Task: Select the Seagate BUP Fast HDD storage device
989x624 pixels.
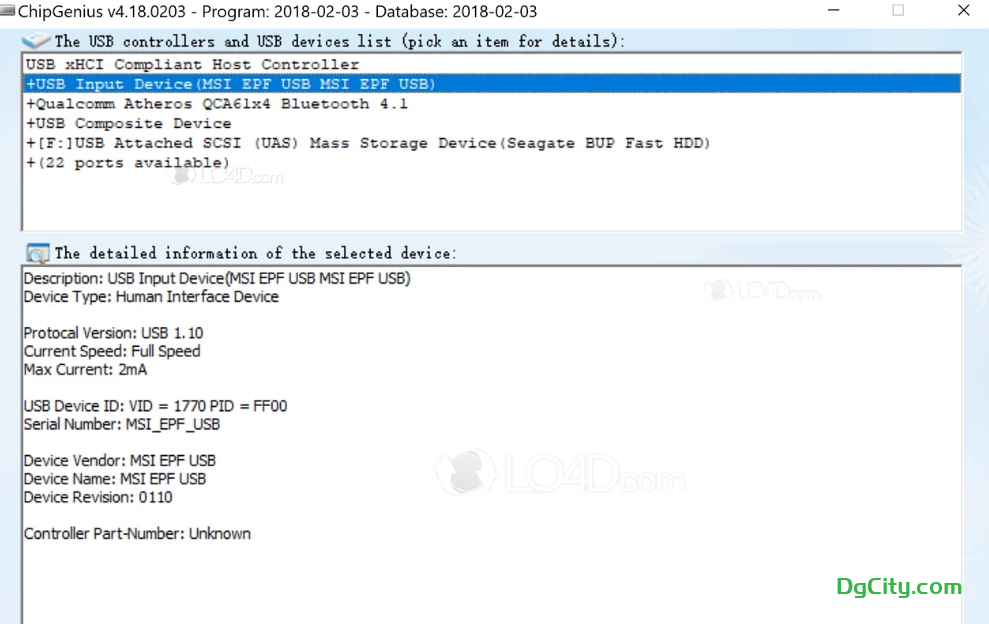Action: (368, 143)
